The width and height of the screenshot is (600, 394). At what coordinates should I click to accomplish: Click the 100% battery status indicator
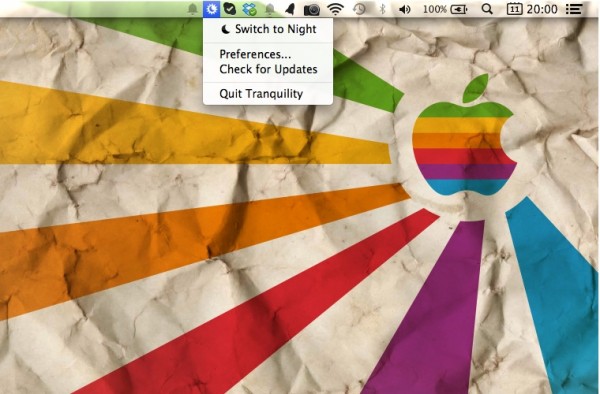[445, 9]
